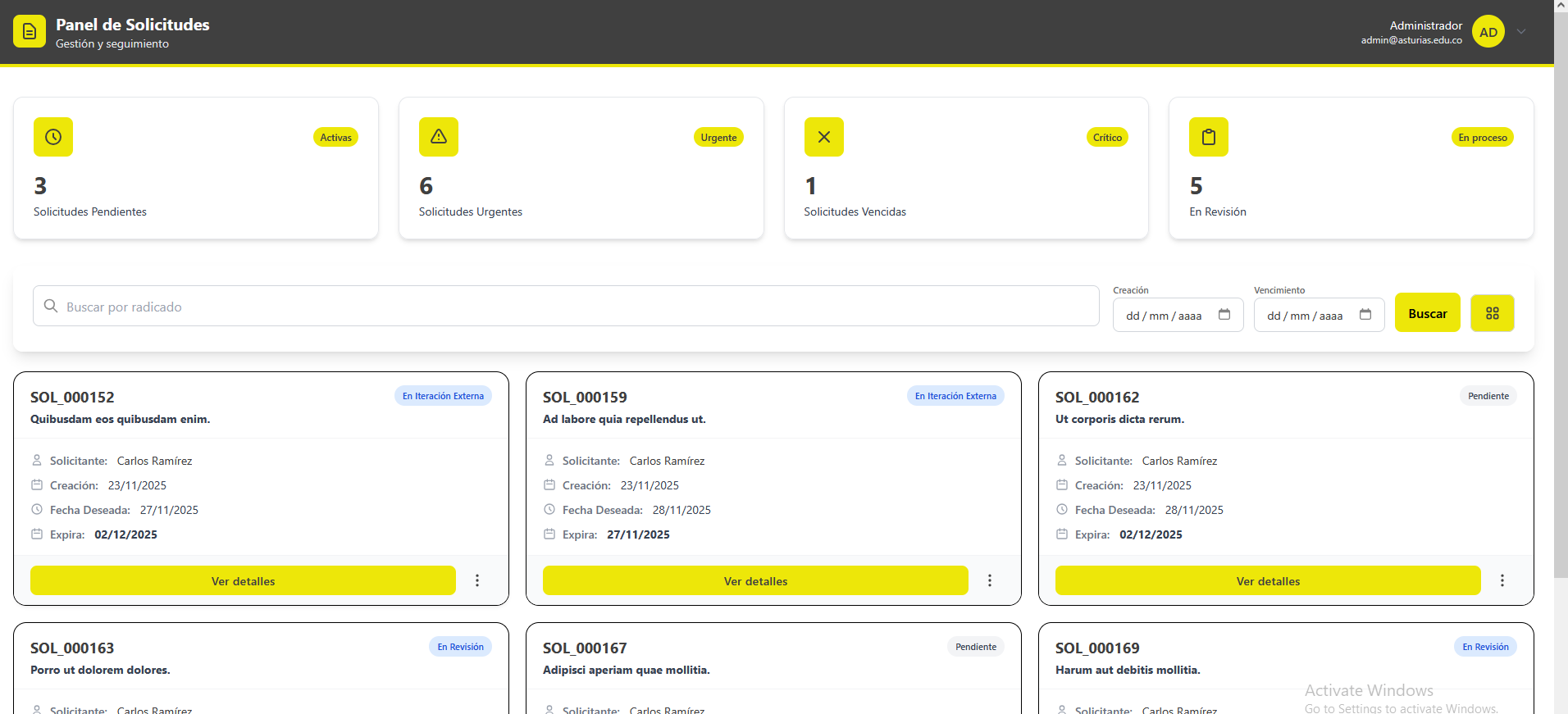Open the Vencimiento date calendar picker
This screenshot has height=714, width=1568.
(x=1365, y=315)
